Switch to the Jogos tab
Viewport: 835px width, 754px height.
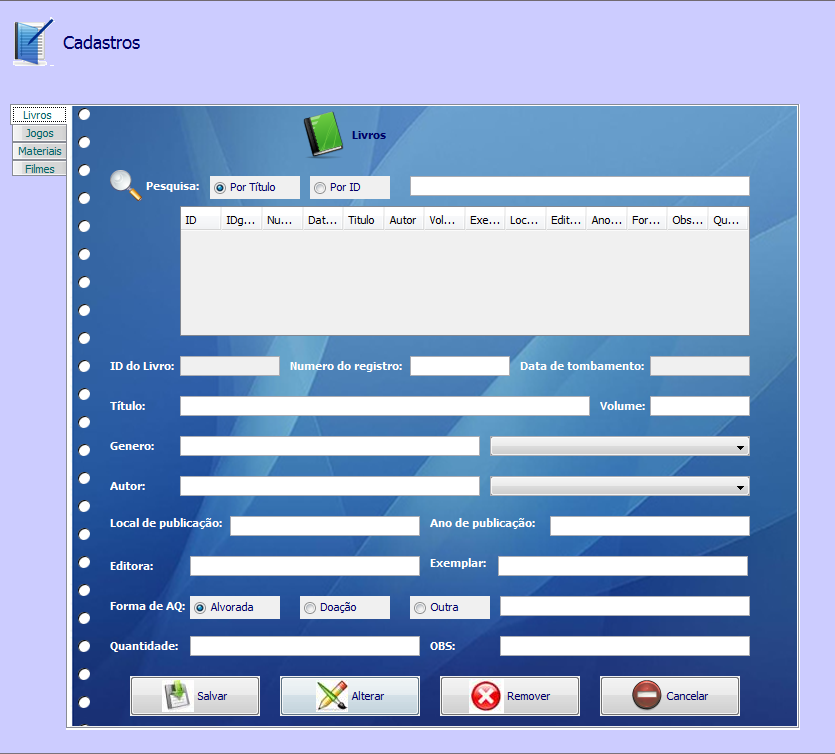click(39, 133)
